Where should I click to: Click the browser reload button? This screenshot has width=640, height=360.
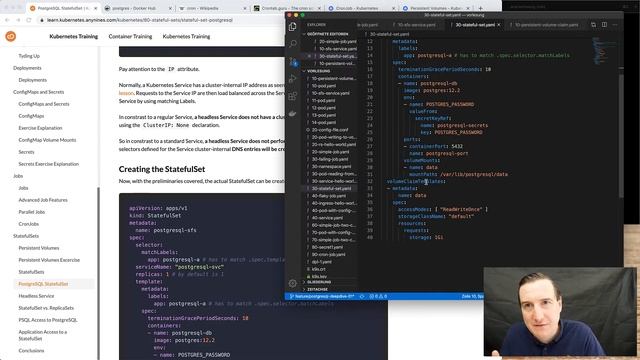click(29, 20)
